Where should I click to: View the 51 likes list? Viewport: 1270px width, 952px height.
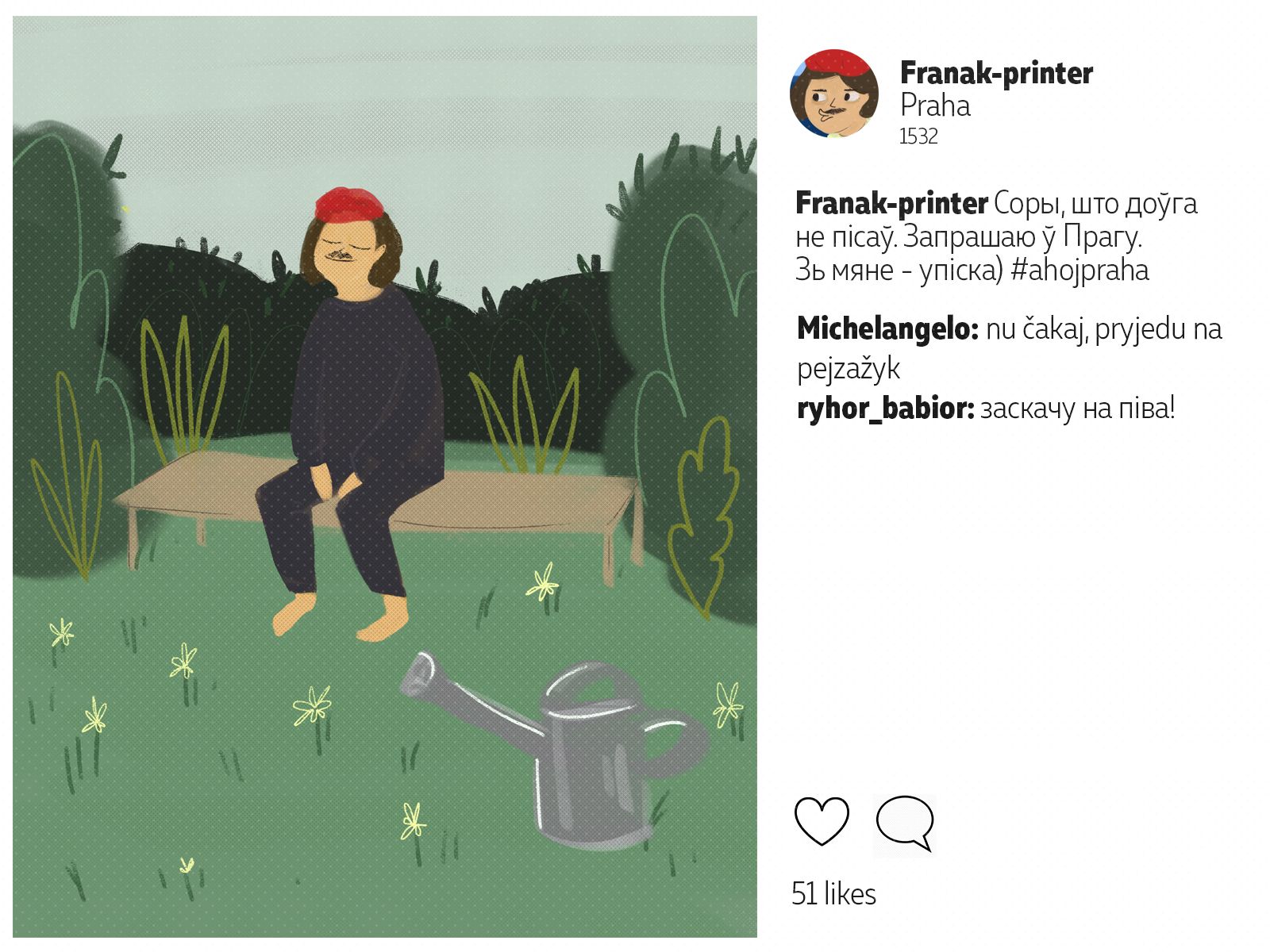833,894
